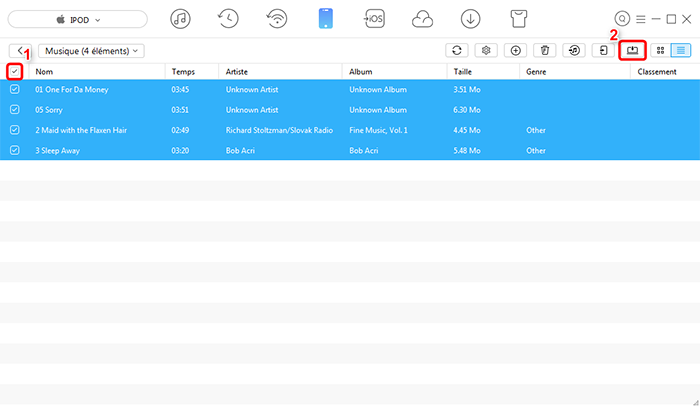
Task: Click genre Other in Sleep Away row
Action: pyautogui.click(x=536, y=151)
